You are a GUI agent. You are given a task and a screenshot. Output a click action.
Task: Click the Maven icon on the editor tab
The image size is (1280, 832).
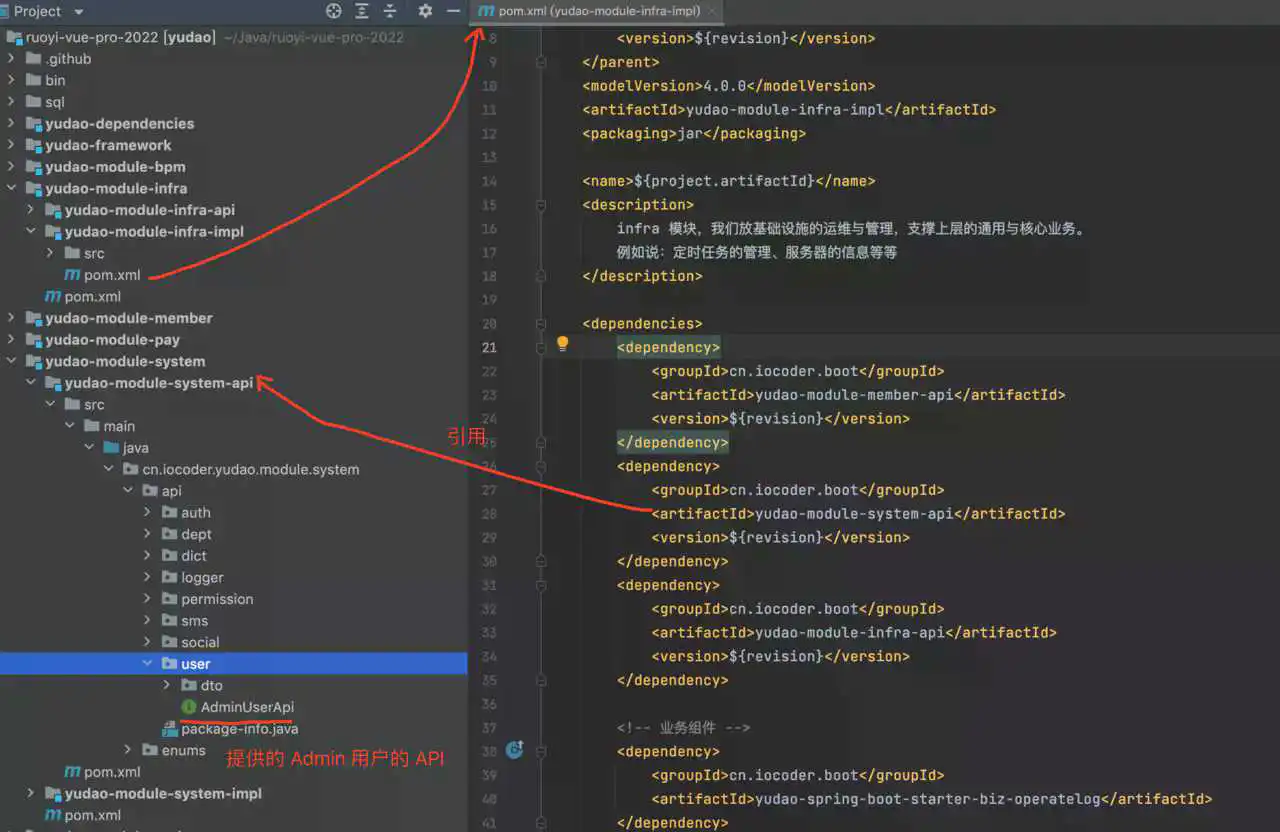(x=486, y=11)
